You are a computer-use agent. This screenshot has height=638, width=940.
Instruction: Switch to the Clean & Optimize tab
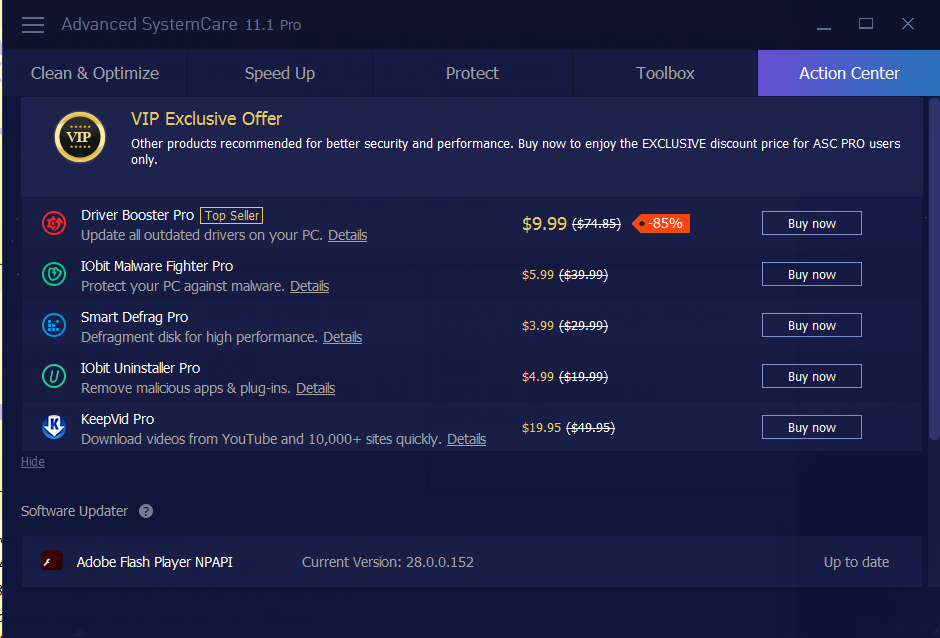[95, 73]
